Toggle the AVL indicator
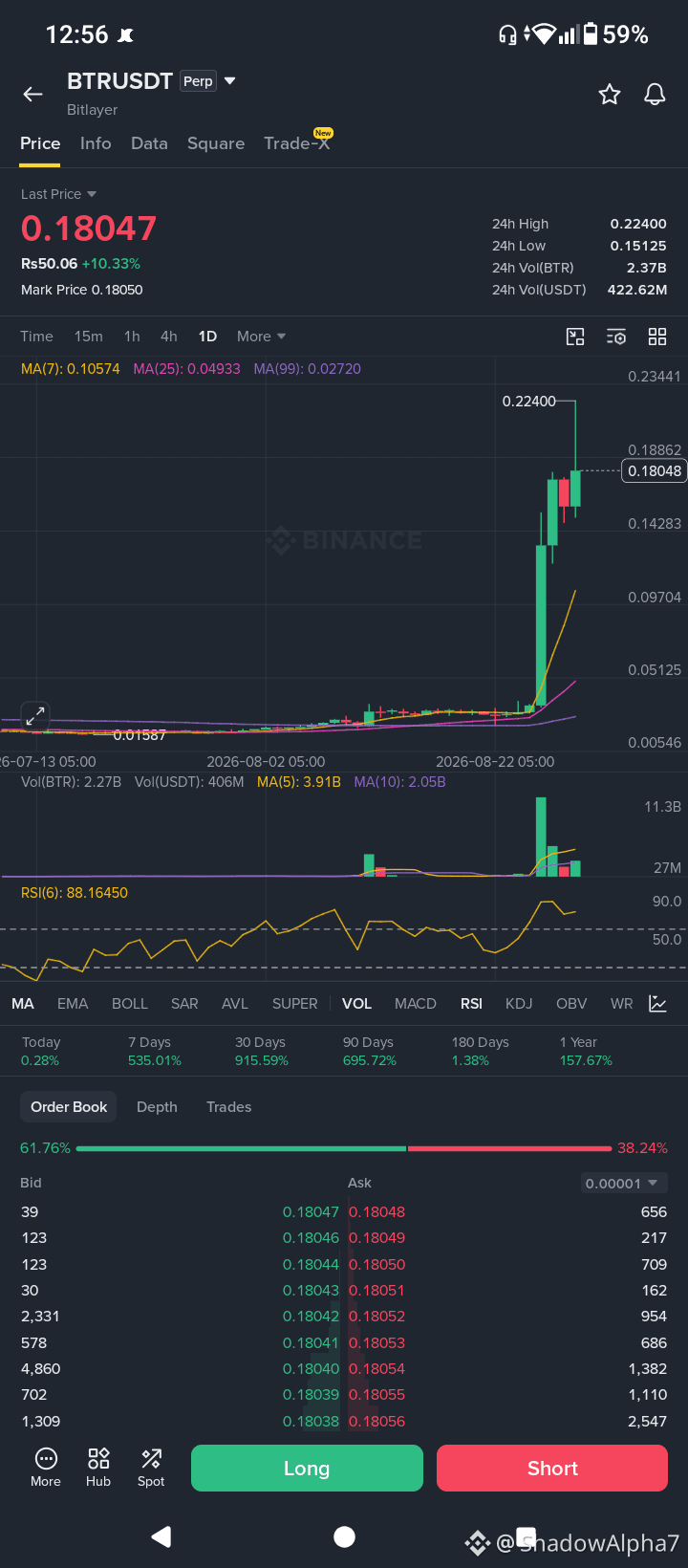Image resolution: width=688 pixels, height=1568 pixels. [x=235, y=1004]
